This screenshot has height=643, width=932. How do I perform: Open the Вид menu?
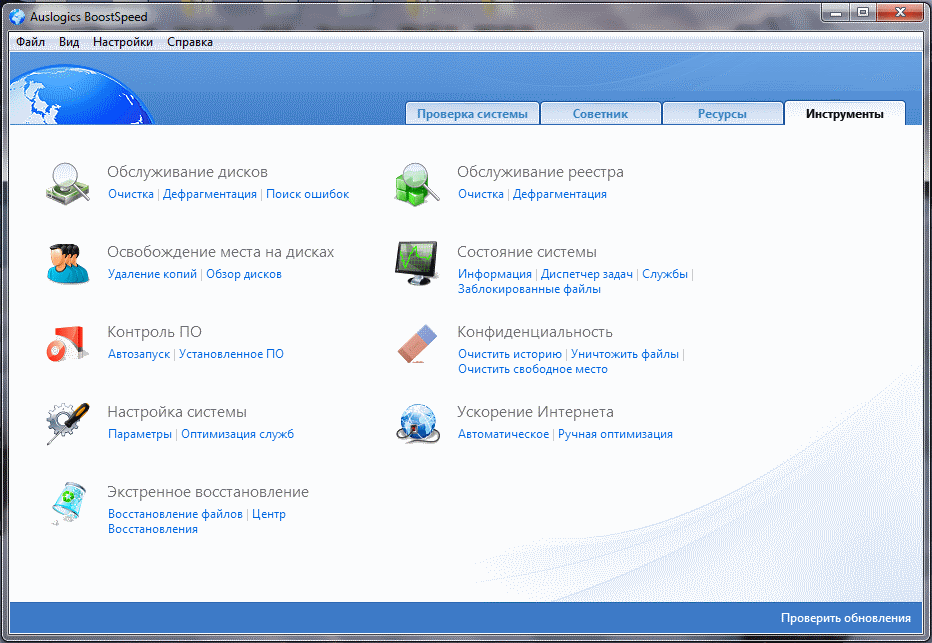pyautogui.click(x=69, y=42)
